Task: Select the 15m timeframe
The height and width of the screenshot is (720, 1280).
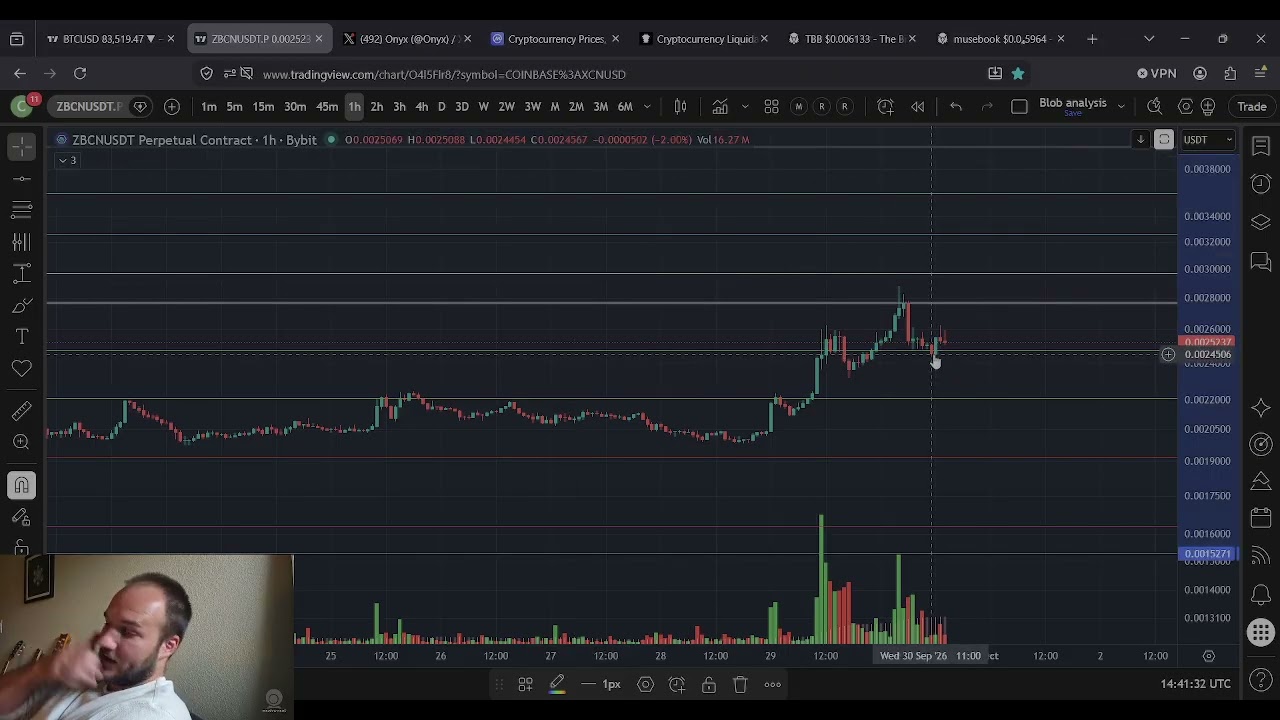Action: point(263,107)
